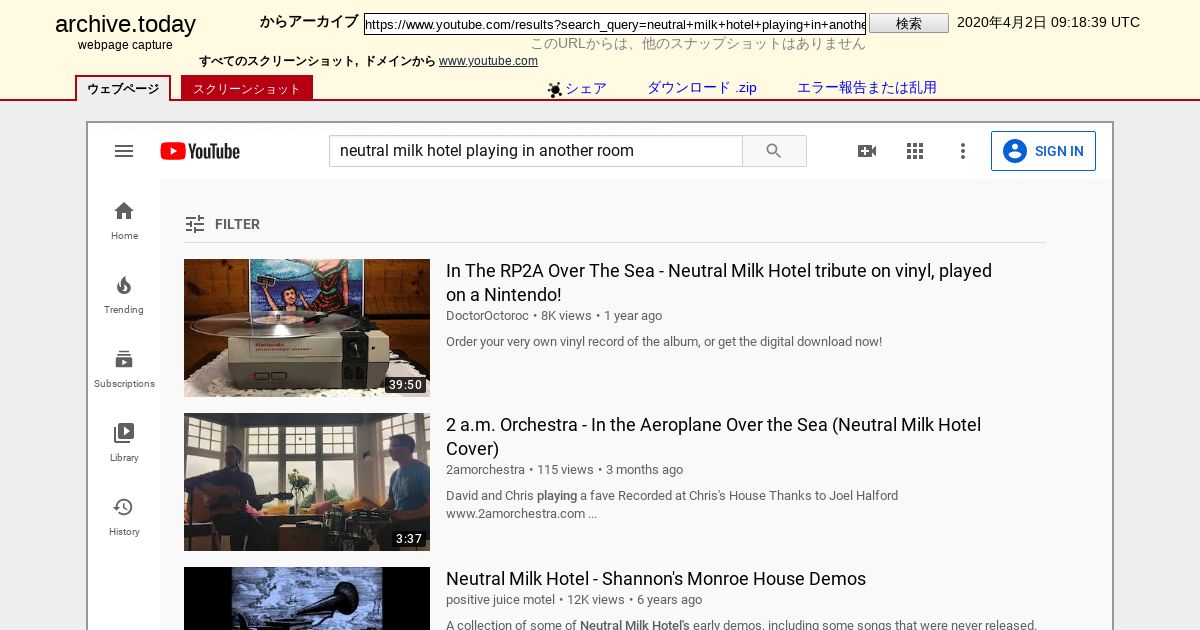Click the エラー報告または乱用 link
Screen dimensions: 1200x630
(x=867, y=88)
